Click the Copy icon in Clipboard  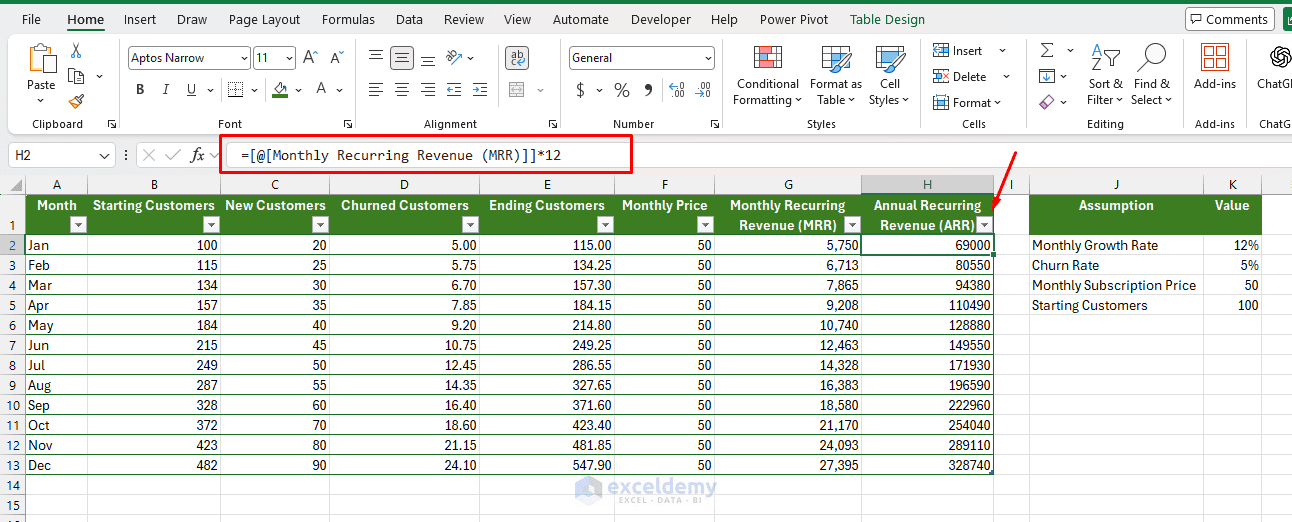[76, 76]
